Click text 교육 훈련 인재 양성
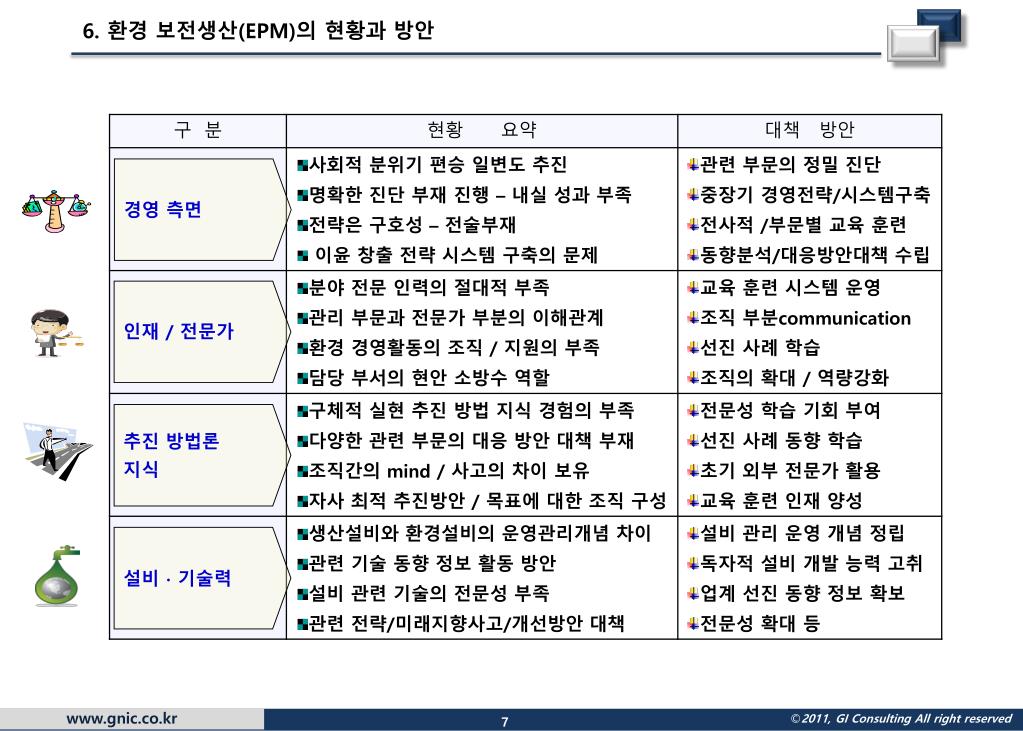This screenshot has width=1023, height=731. coord(781,501)
